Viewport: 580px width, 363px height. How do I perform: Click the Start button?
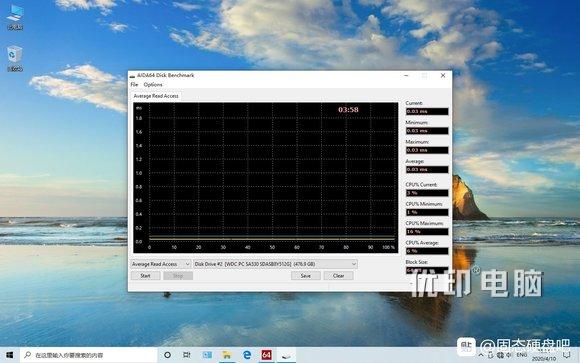(x=145, y=276)
